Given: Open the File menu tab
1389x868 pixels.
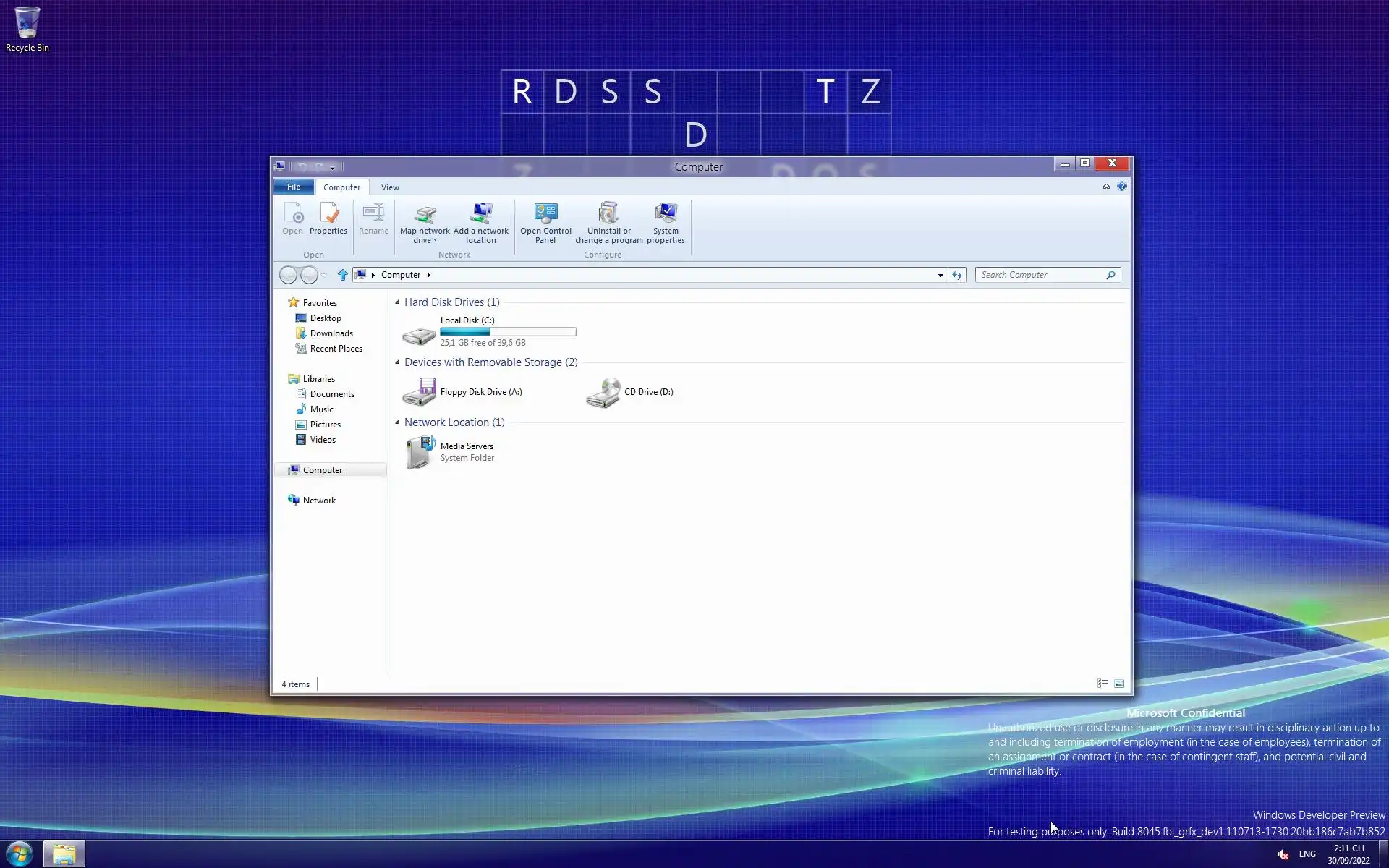Looking at the screenshot, I should (293, 187).
